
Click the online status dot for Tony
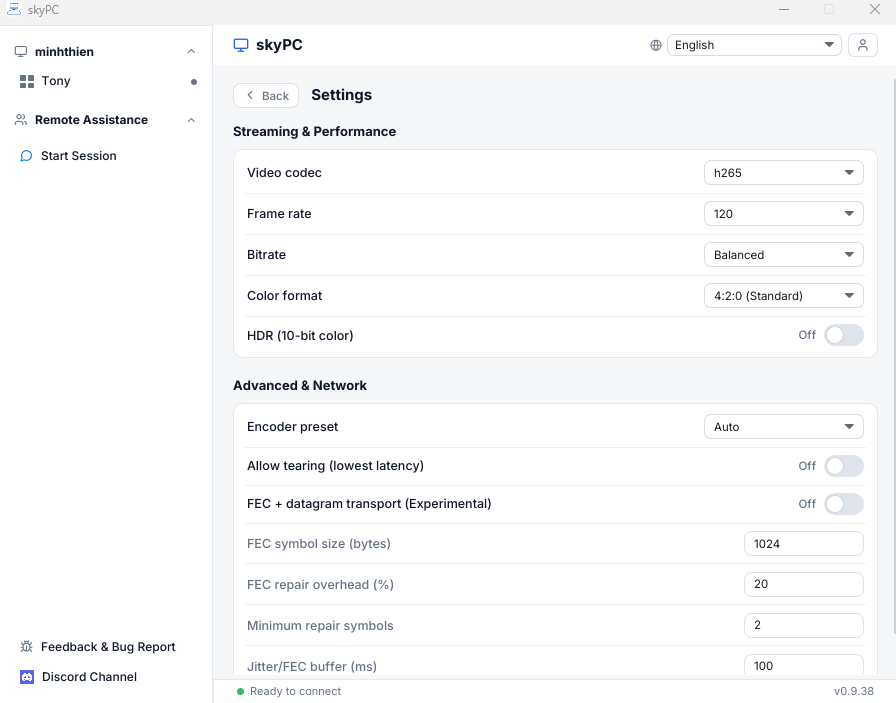(194, 82)
